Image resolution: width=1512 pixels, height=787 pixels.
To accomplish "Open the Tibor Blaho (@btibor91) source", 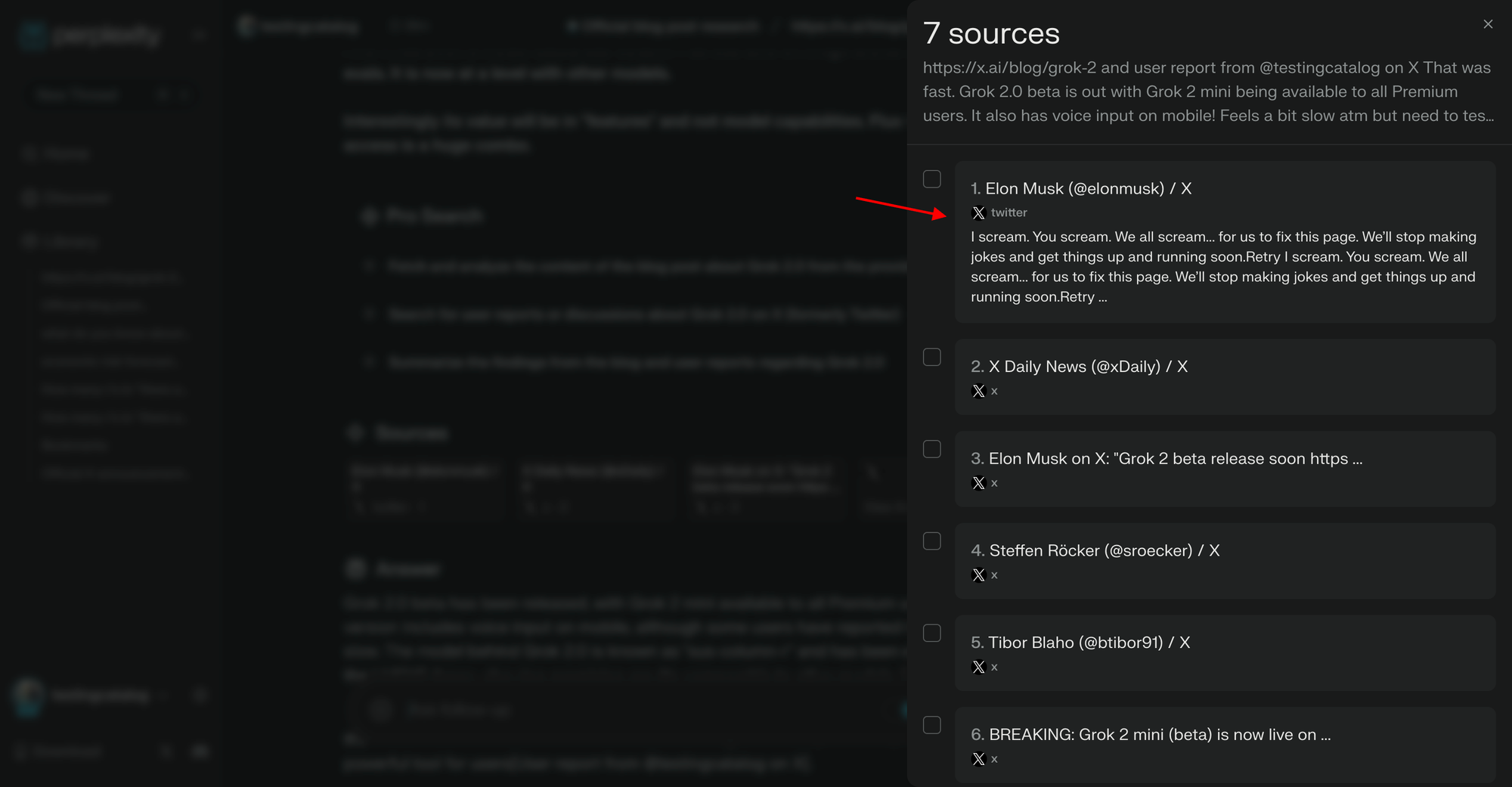I will 1080,643.
